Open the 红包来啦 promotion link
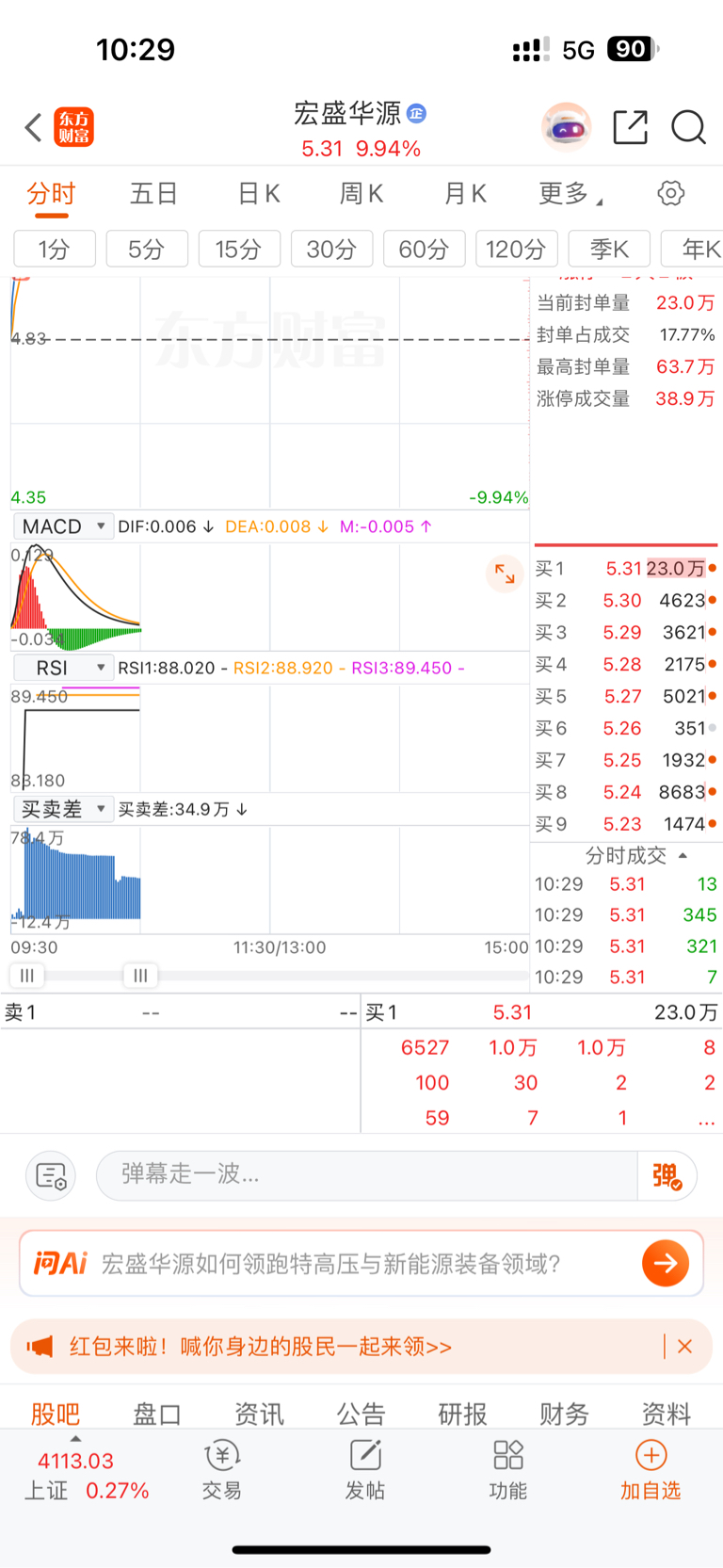Image resolution: width=723 pixels, height=1568 pixels. pyautogui.click(x=261, y=1347)
